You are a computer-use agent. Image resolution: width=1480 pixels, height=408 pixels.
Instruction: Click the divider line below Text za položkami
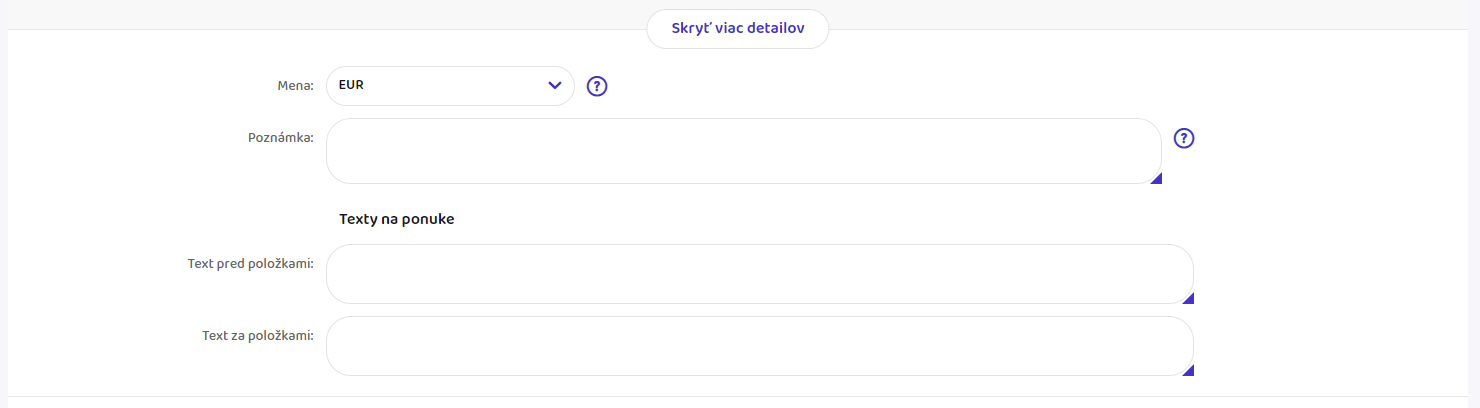(x=740, y=396)
